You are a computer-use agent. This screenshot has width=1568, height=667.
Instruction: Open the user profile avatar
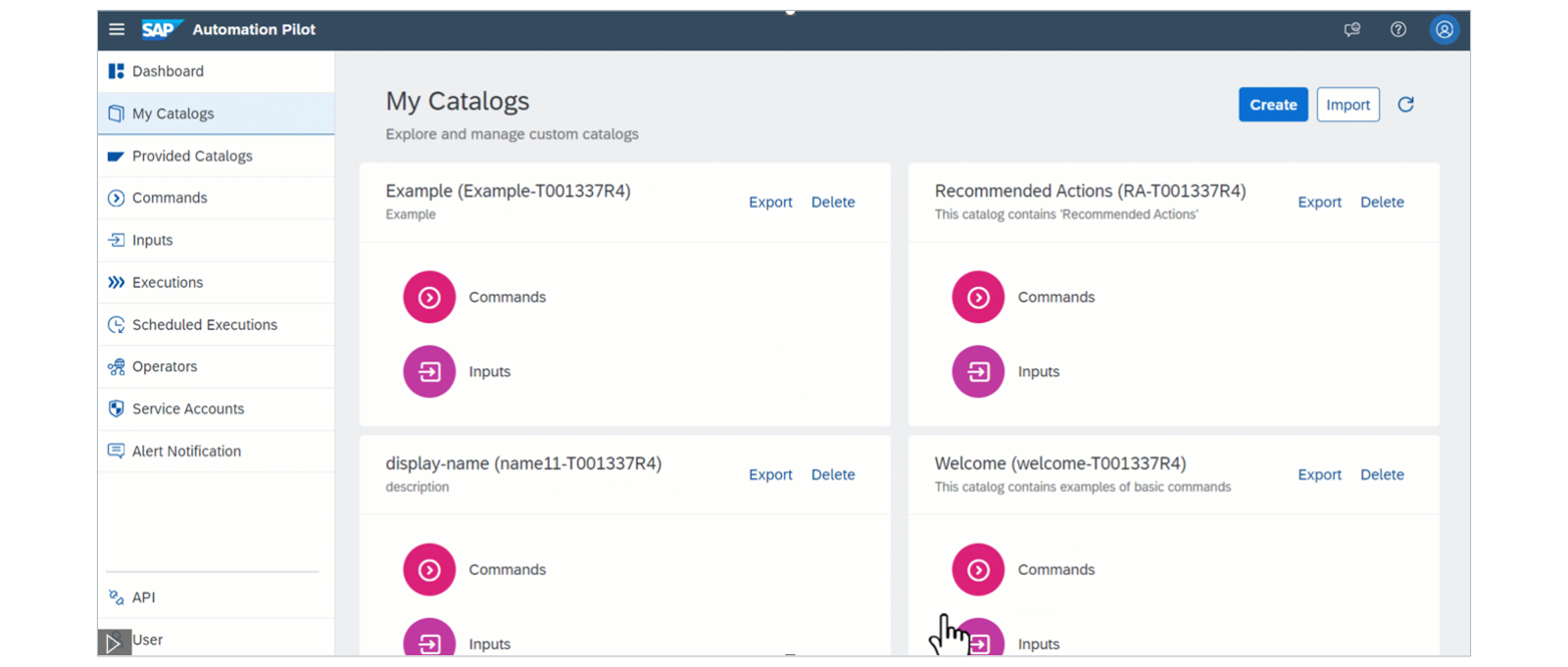coord(1445,29)
